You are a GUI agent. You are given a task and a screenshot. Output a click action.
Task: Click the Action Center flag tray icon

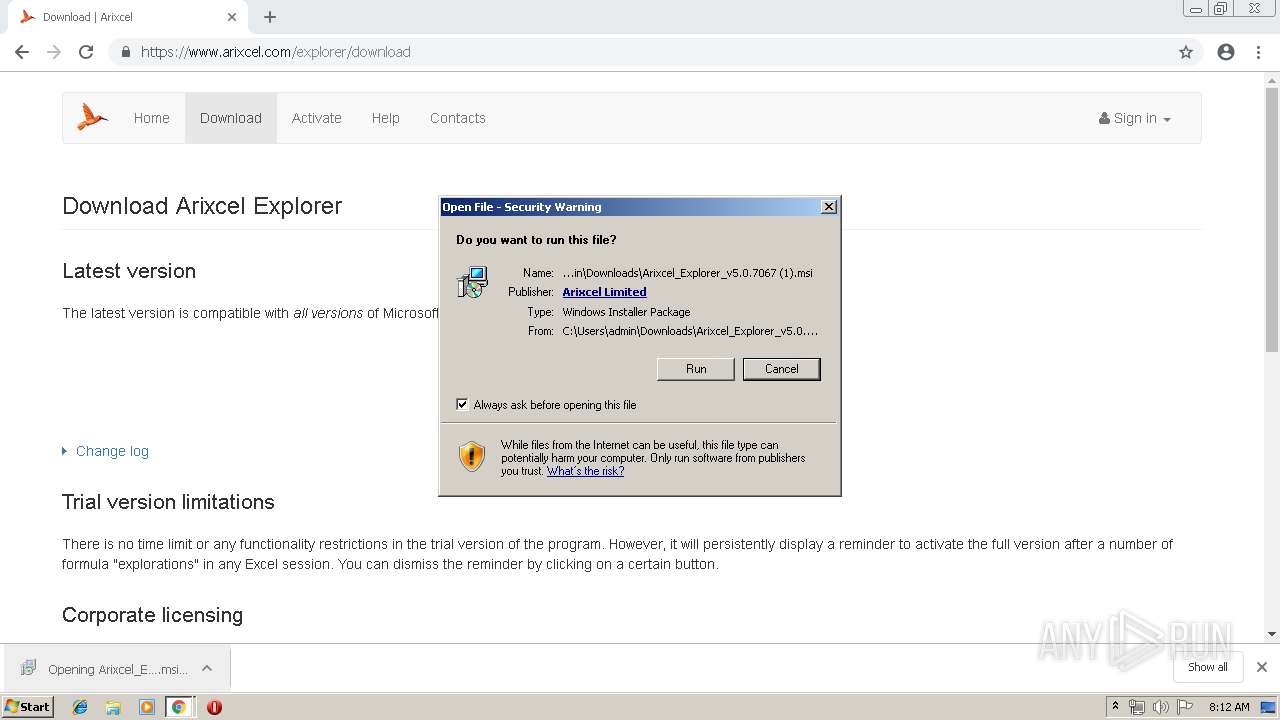pyautogui.click(x=1183, y=707)
